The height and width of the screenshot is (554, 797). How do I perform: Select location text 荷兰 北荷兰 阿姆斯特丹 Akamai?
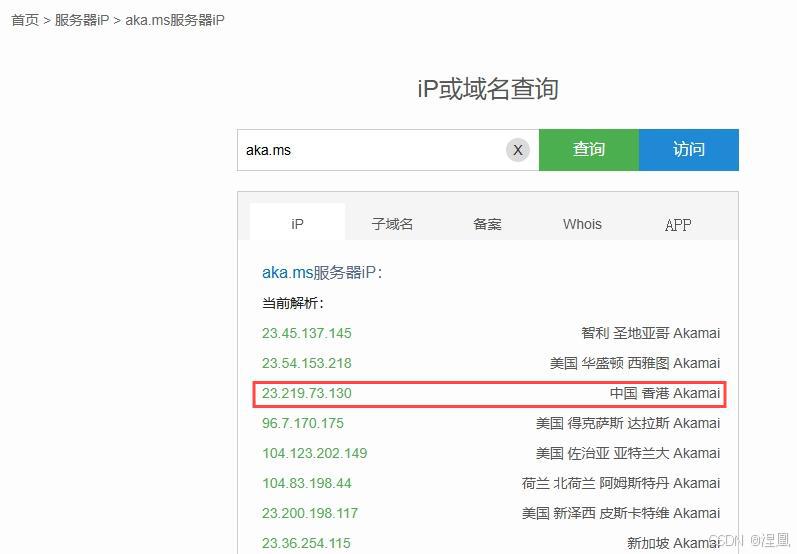click(621, 483)
